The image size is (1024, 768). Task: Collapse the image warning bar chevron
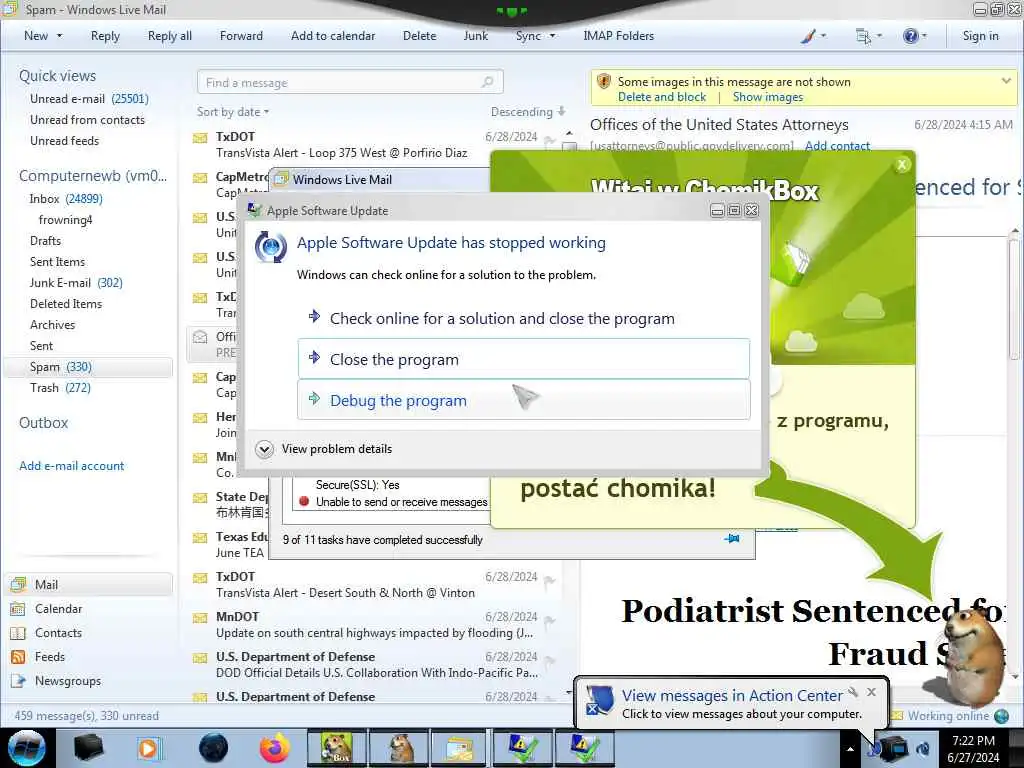click(1006, 81)
